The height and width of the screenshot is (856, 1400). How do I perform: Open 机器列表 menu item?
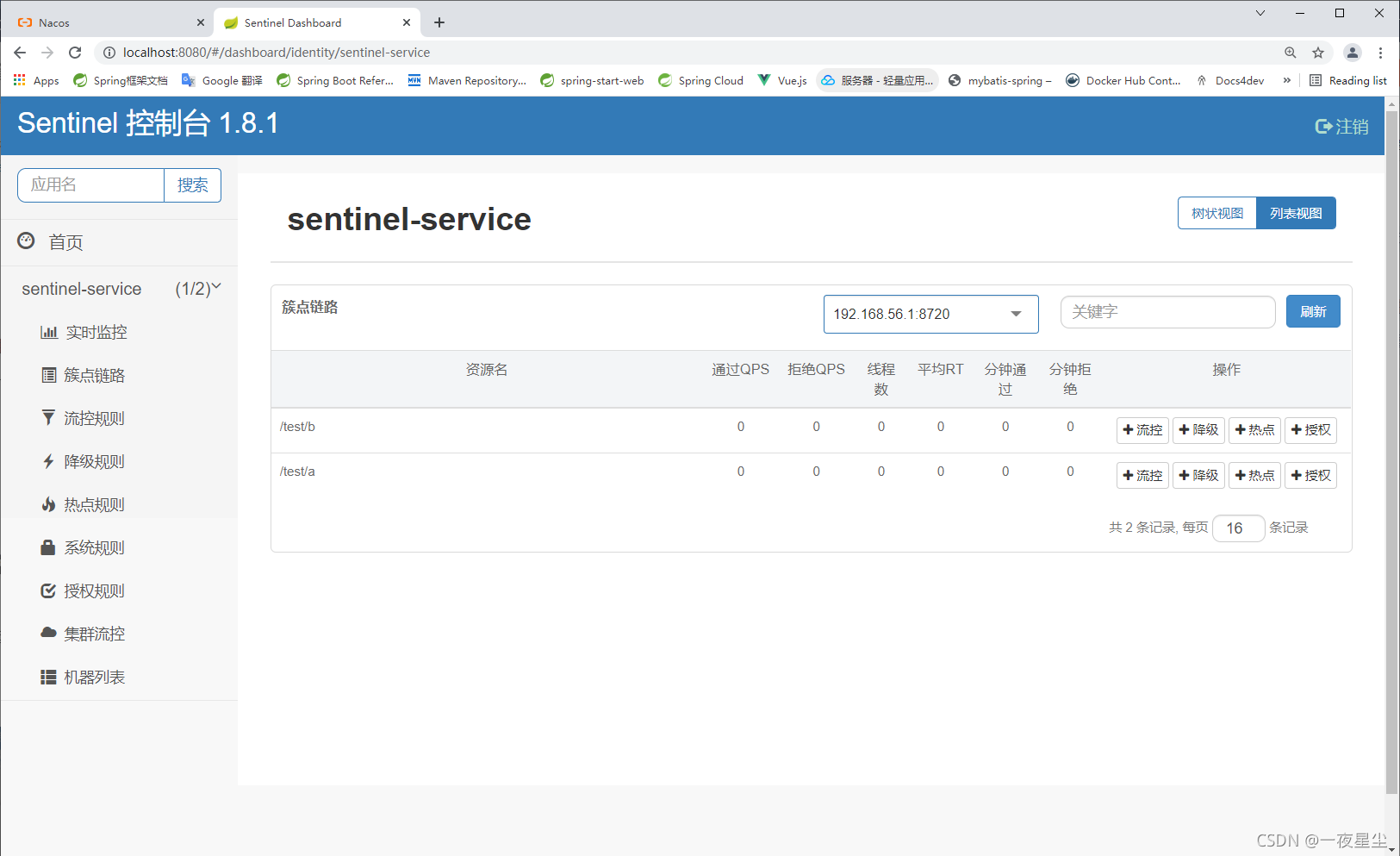(94, 677)
